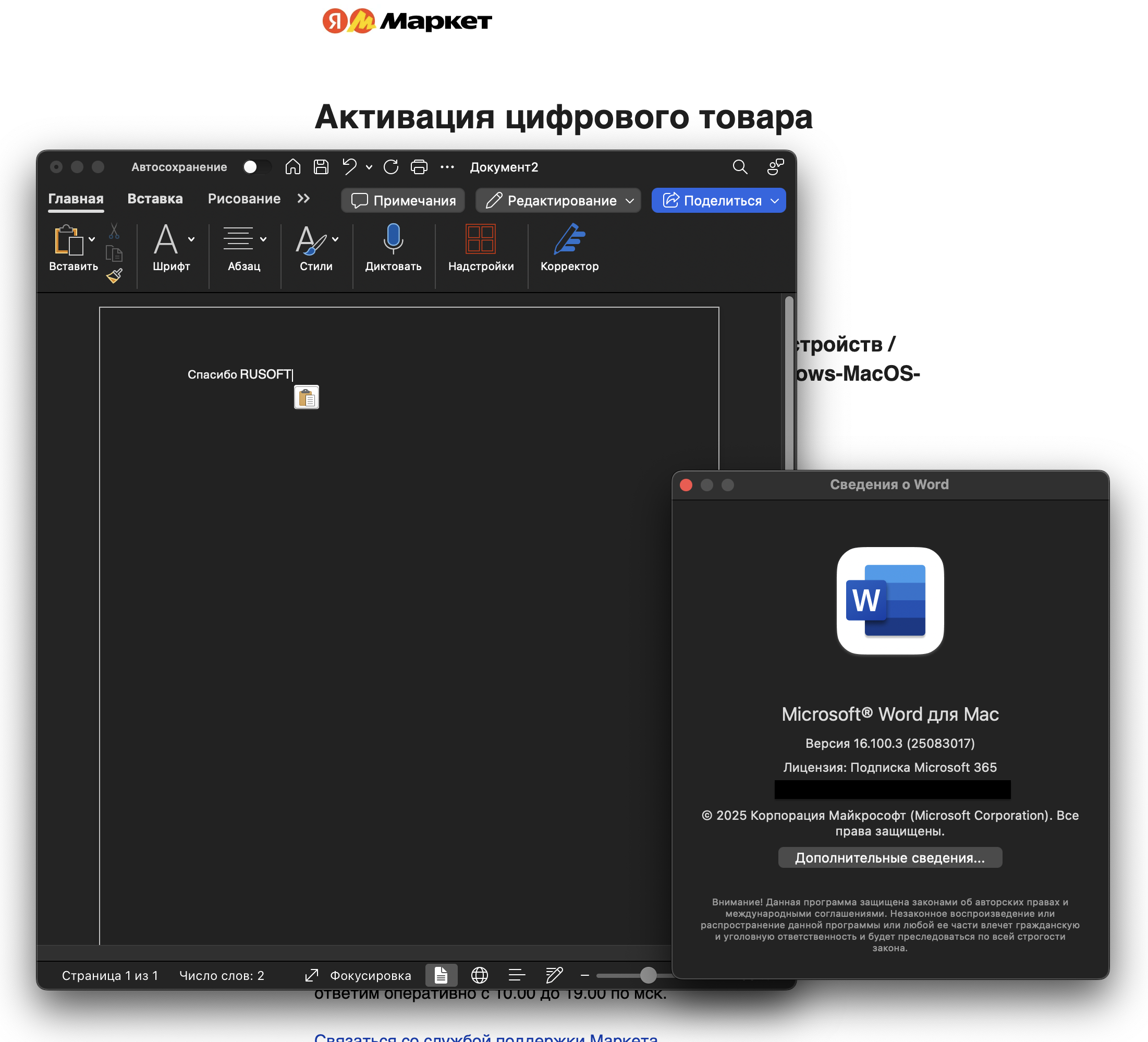Click the Дополнительные сведения button
Screen dimensions: 1148x1042
point(889,857)
